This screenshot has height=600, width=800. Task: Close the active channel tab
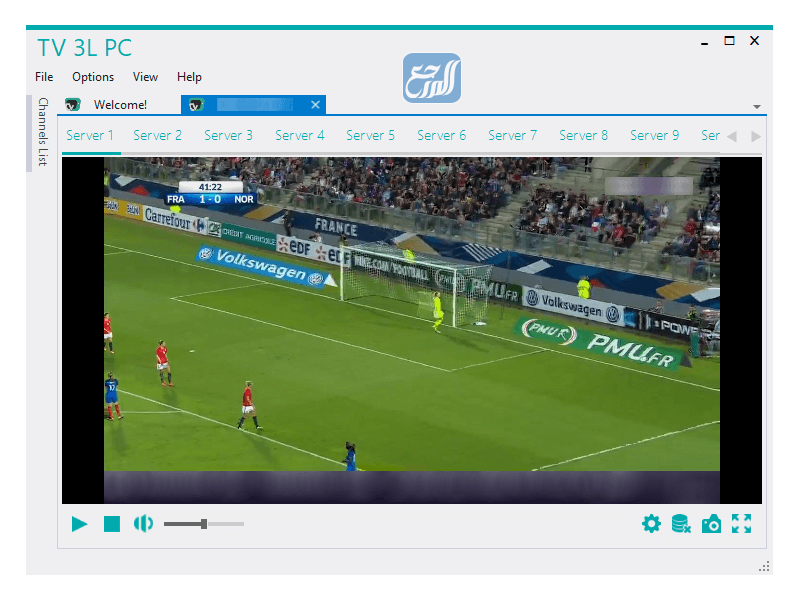tap(315, 104)
